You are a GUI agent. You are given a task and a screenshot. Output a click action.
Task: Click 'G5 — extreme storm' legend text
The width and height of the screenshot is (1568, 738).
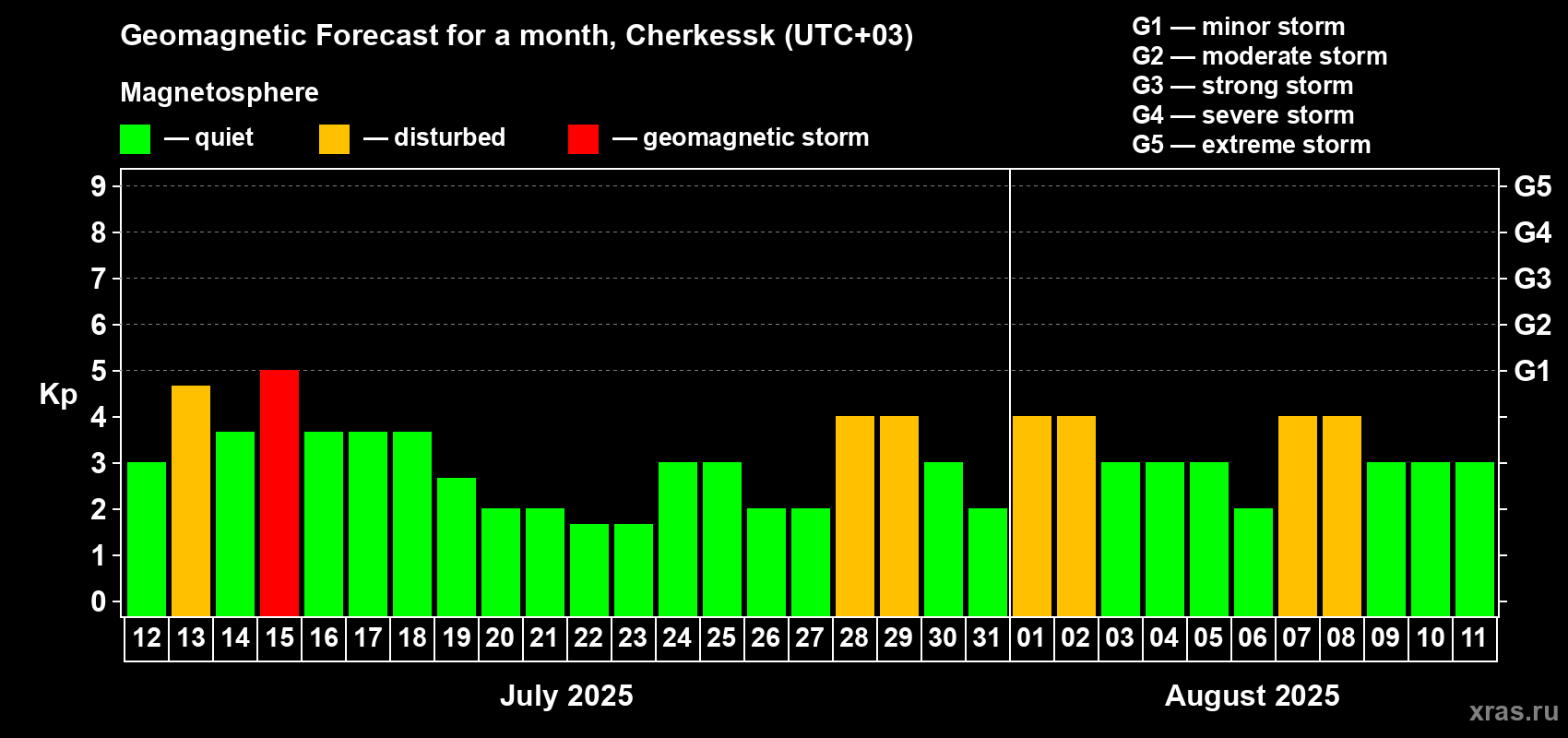(1252, 145)
